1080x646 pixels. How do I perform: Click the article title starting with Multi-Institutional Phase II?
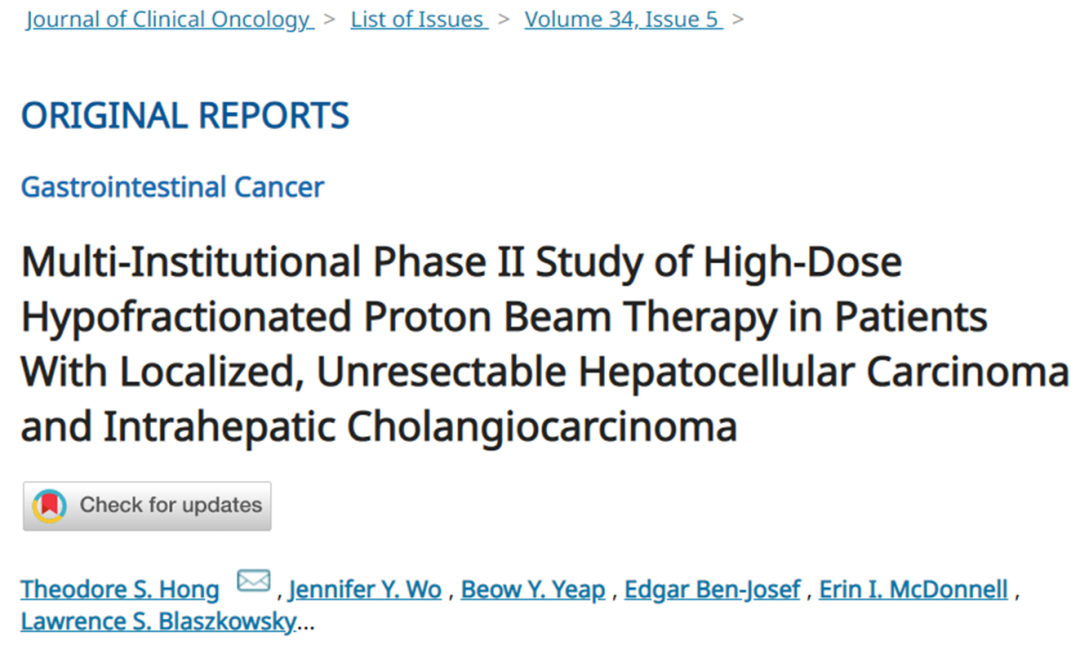point(461,263)
